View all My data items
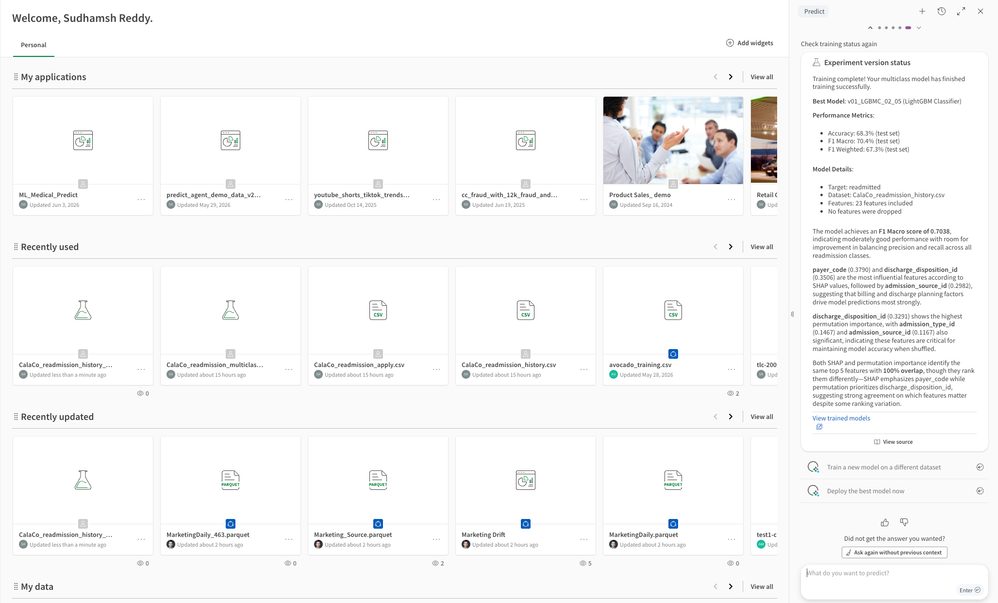The height and width of the screenshot is (603, 998). pos(762,587)
